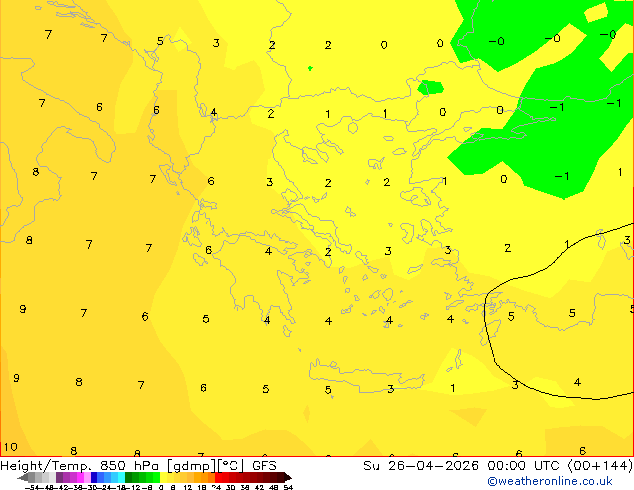Screen dimensions: 634x490
Task: Click the darkest green legend swatch
Action: (129, 477)
